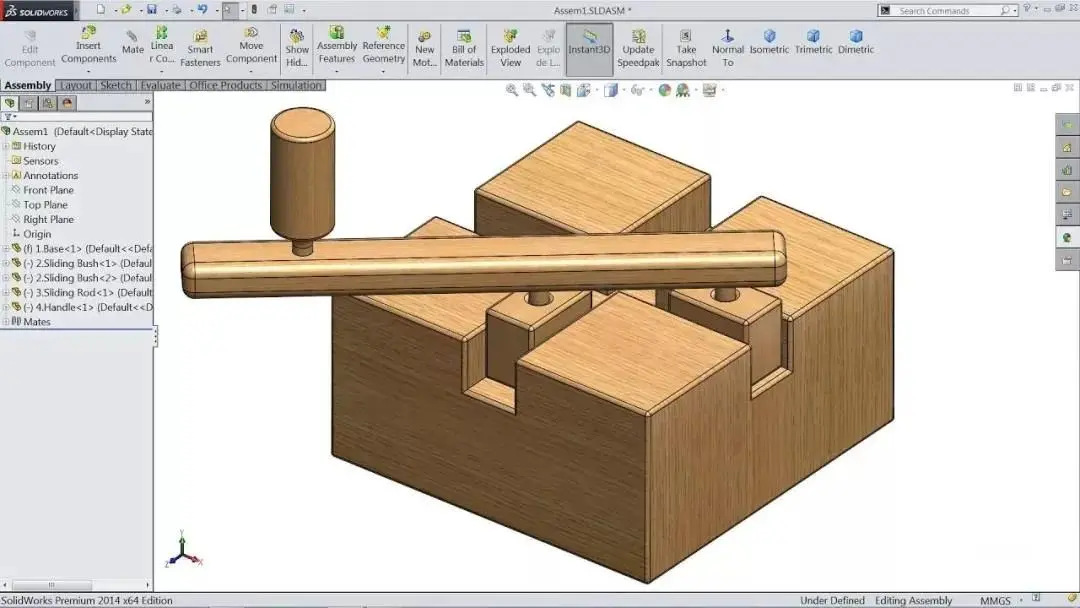Expand the Mates folder in the tree
This screenshot has width=1080, height=608.
[x=6, y=322]
